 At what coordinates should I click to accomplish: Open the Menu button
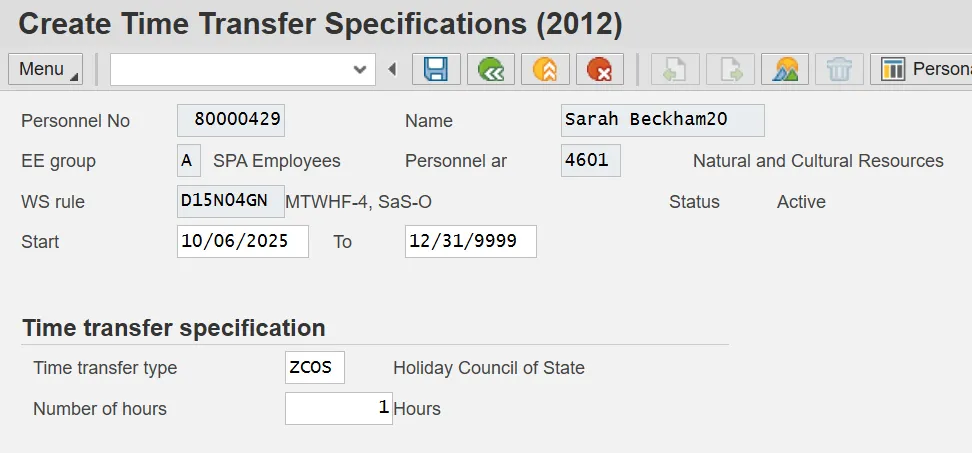pos(46,69)
